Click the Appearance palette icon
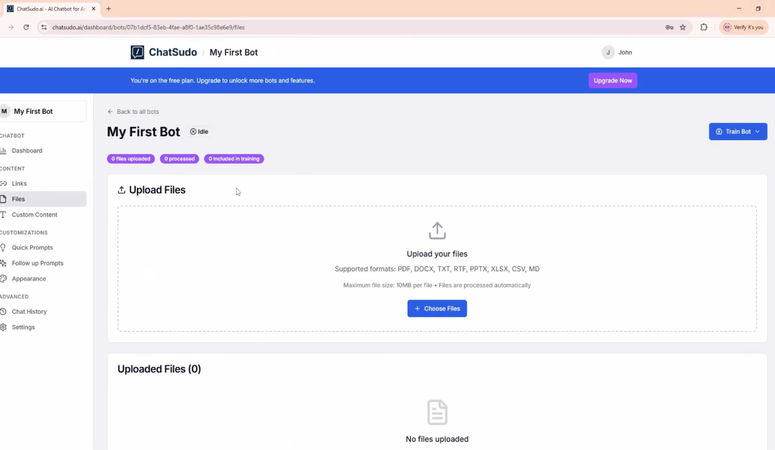Image resolution: width=775 pixels, height=450 pixels. [3, 279]
